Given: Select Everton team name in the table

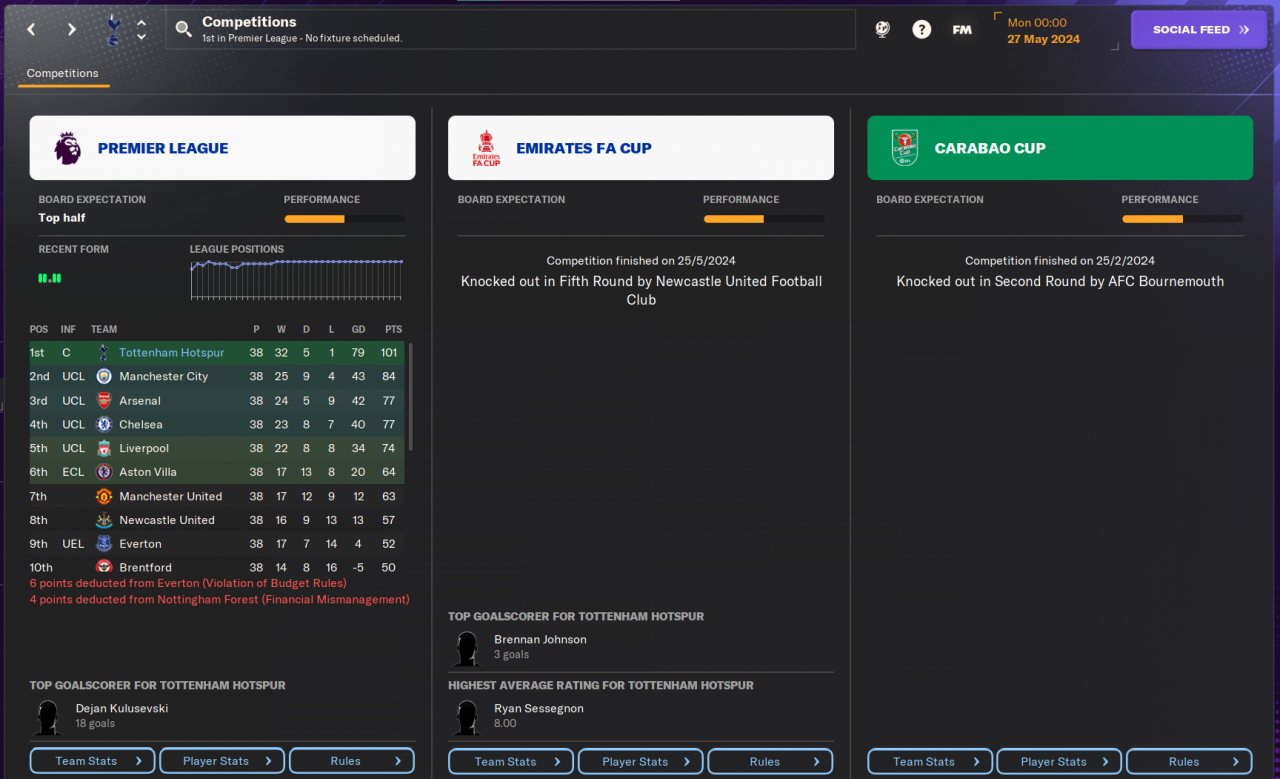Looking at the screenshot, I should click(x=140, y=544).
